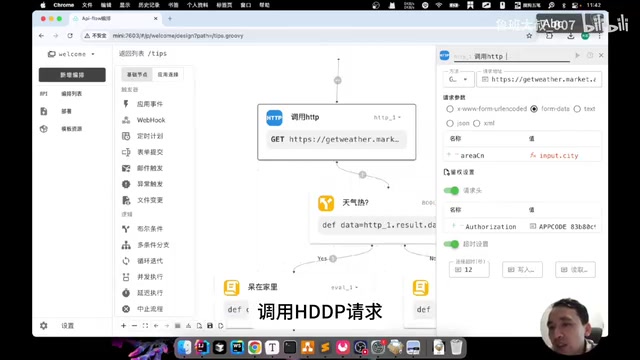This screenshot has width=640, height=360.
Task: Toggle the 超时设置 timeout switch
Action: (x=451, y=244)
